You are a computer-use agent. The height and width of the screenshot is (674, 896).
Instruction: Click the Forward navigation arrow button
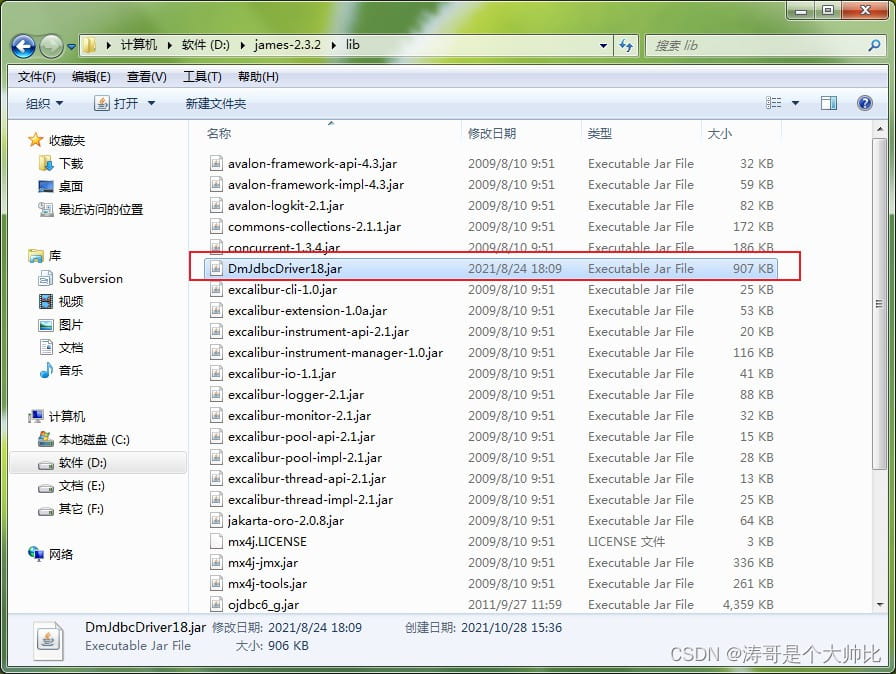[51, 46]
